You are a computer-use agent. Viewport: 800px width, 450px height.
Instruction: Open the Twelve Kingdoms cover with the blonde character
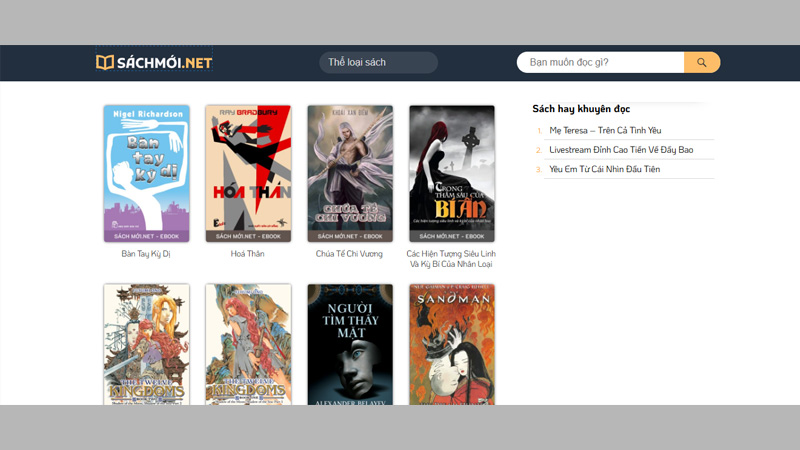146,344
